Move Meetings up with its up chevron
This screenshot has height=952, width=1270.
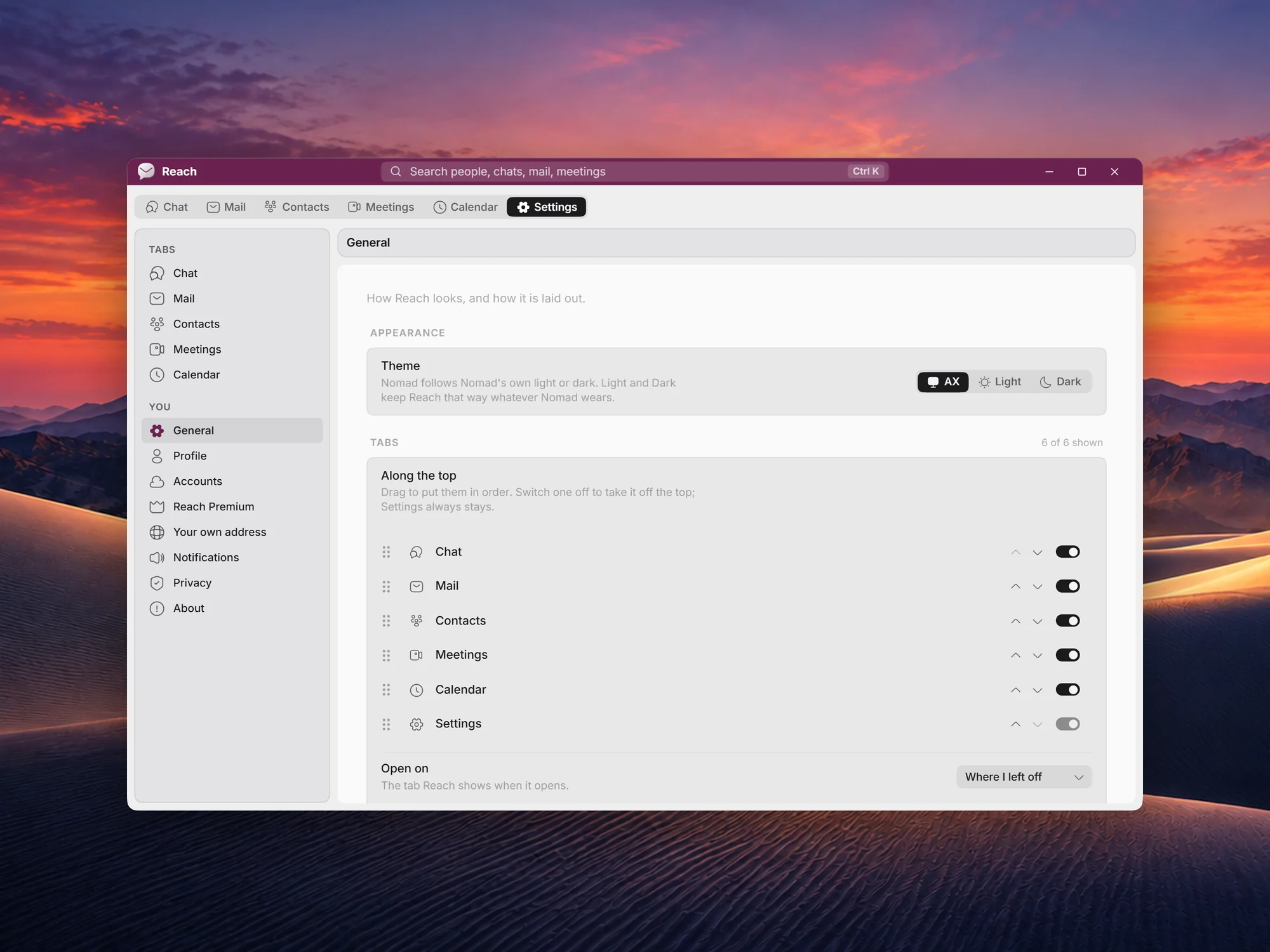pyautogui.click(x=1015, y=655)
